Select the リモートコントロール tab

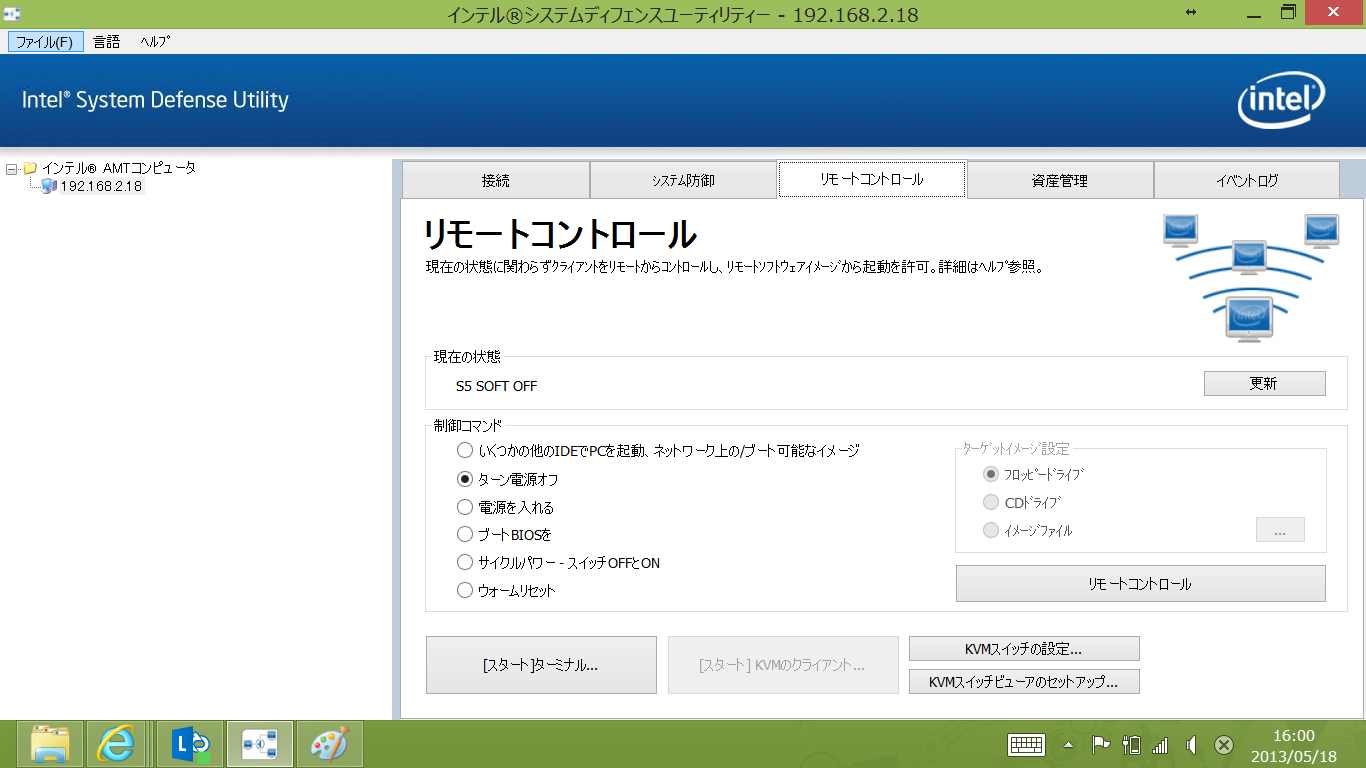tap(872, 179)
